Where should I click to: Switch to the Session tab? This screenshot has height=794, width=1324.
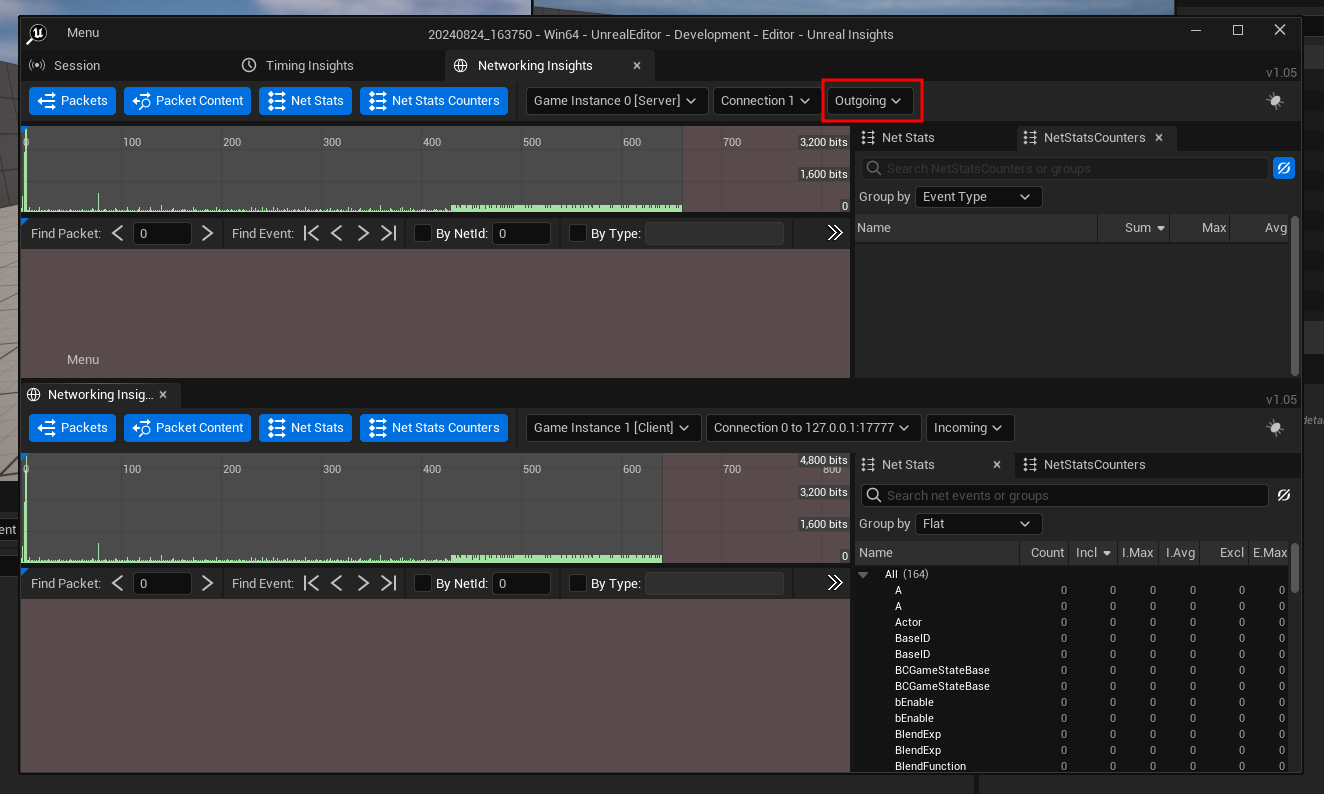66,66
